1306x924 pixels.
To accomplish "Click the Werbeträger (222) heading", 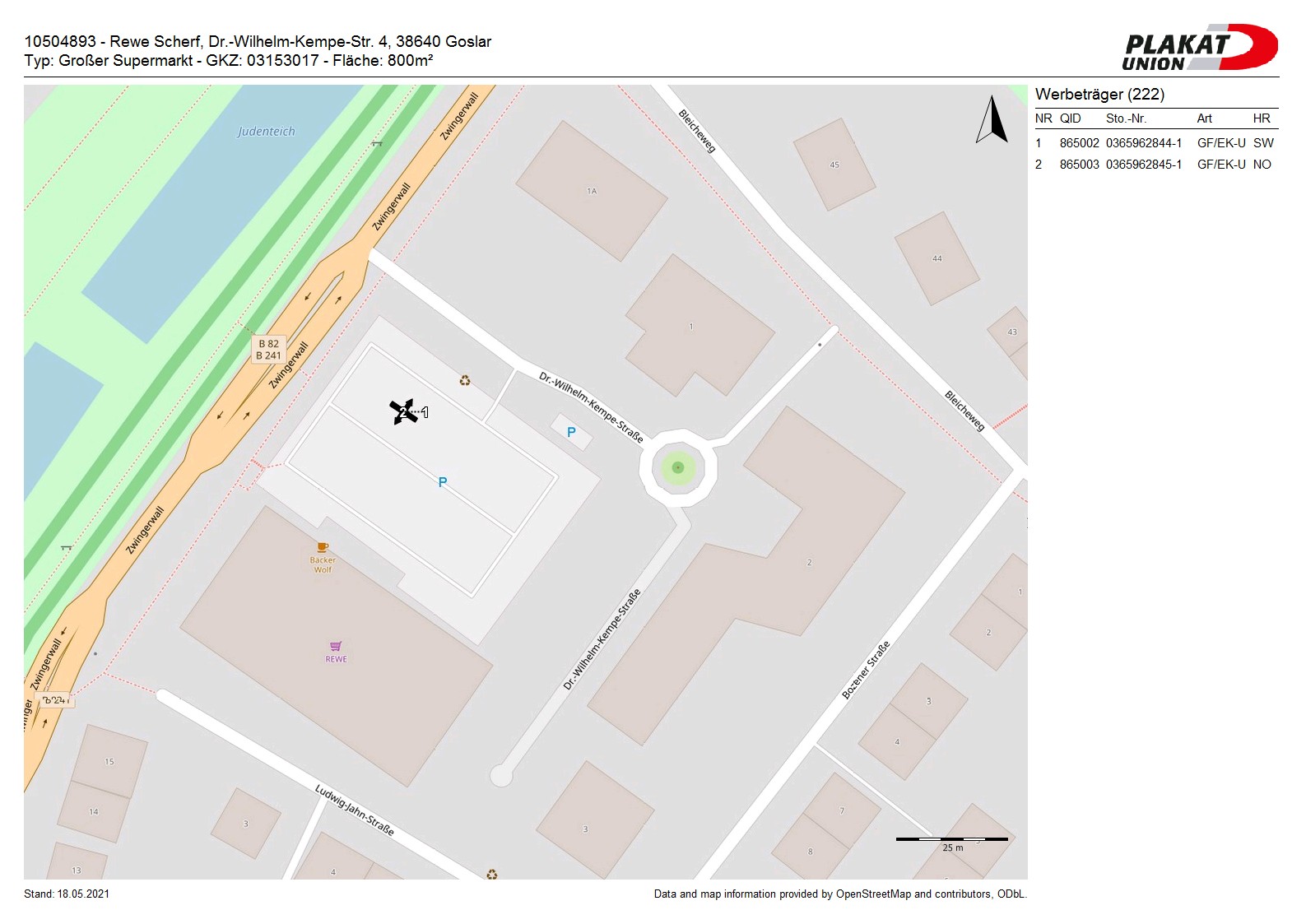I will click(1099, 95).
